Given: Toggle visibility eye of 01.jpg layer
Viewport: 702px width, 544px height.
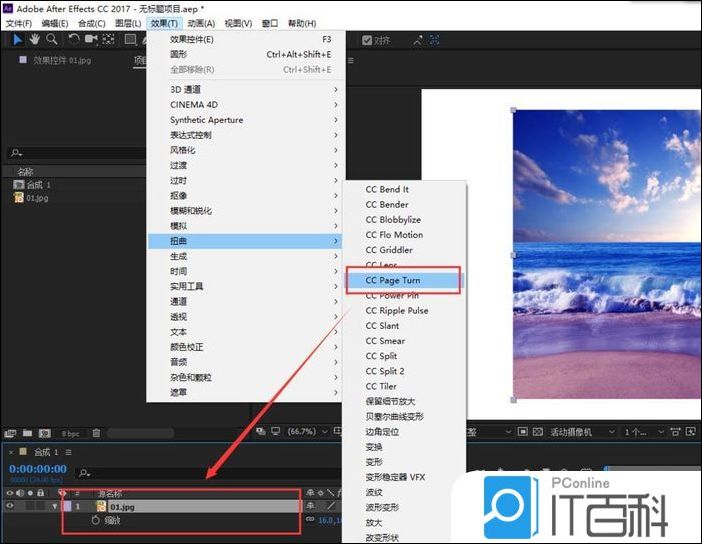Looking at the screenshot, I should [11, 506].
